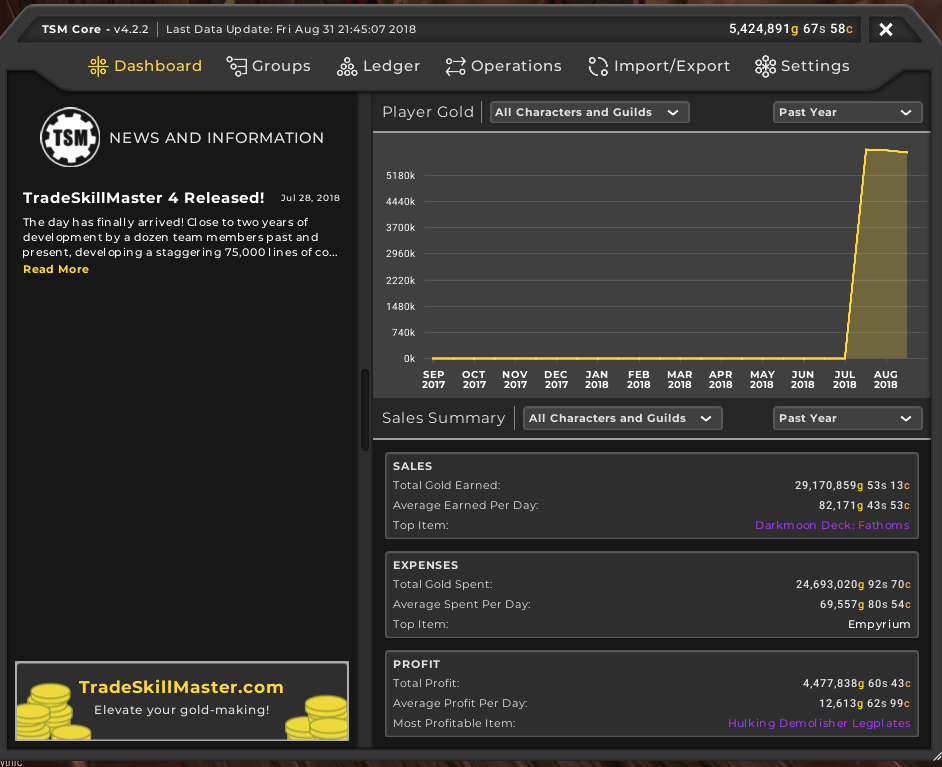Click the AUG 2018 chart axis label
The image size is (942, 767).
[x=886, y=380]
